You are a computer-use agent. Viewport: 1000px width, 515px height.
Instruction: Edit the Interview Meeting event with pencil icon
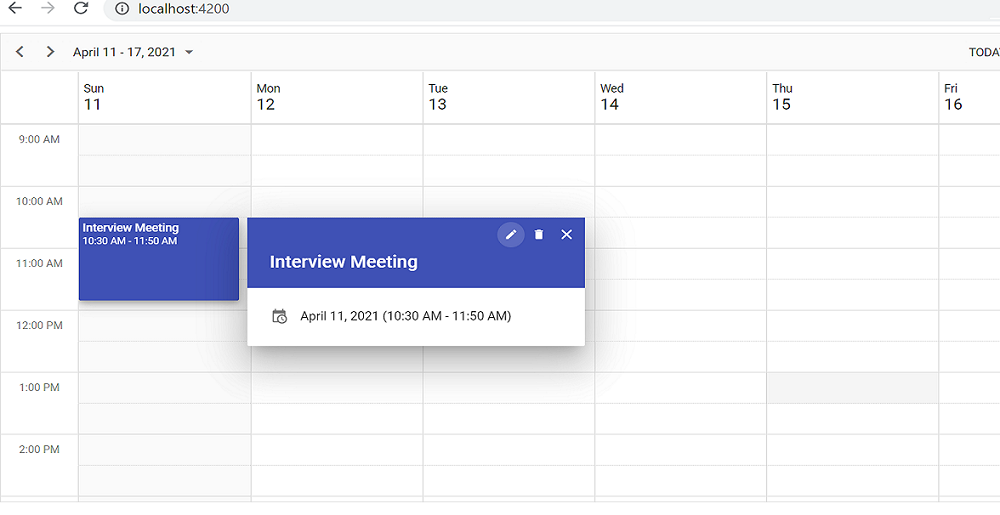tap(511, 235)
